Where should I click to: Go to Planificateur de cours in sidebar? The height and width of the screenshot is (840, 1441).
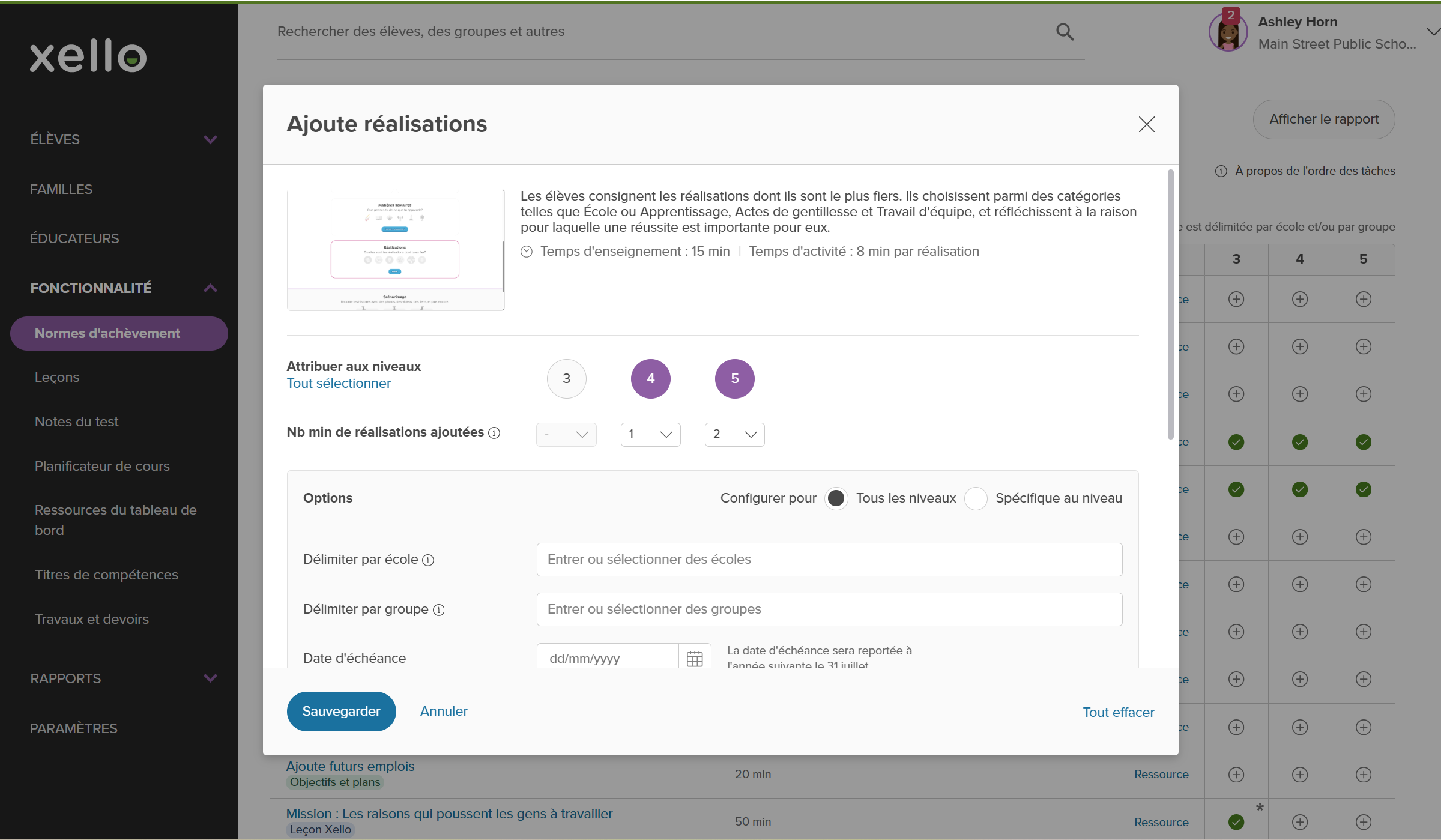tap(102, 466)
